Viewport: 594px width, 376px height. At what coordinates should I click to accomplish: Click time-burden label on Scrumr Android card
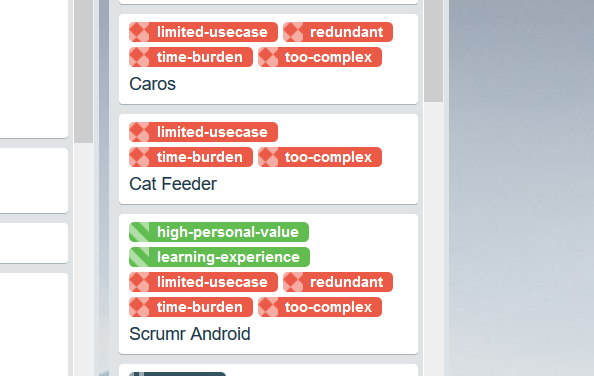coord(191,307)
